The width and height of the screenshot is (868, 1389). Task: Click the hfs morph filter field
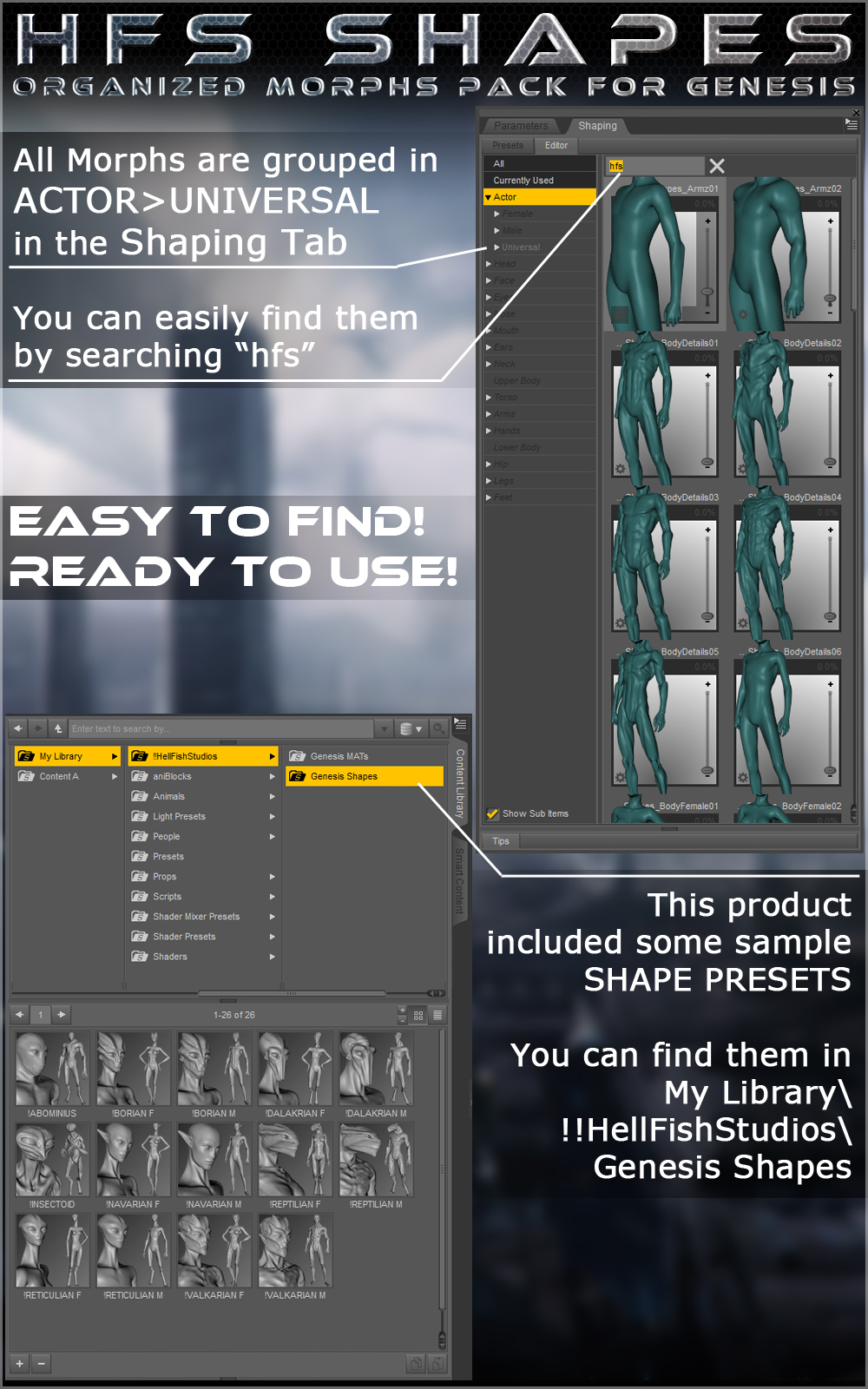coord(655,166)
